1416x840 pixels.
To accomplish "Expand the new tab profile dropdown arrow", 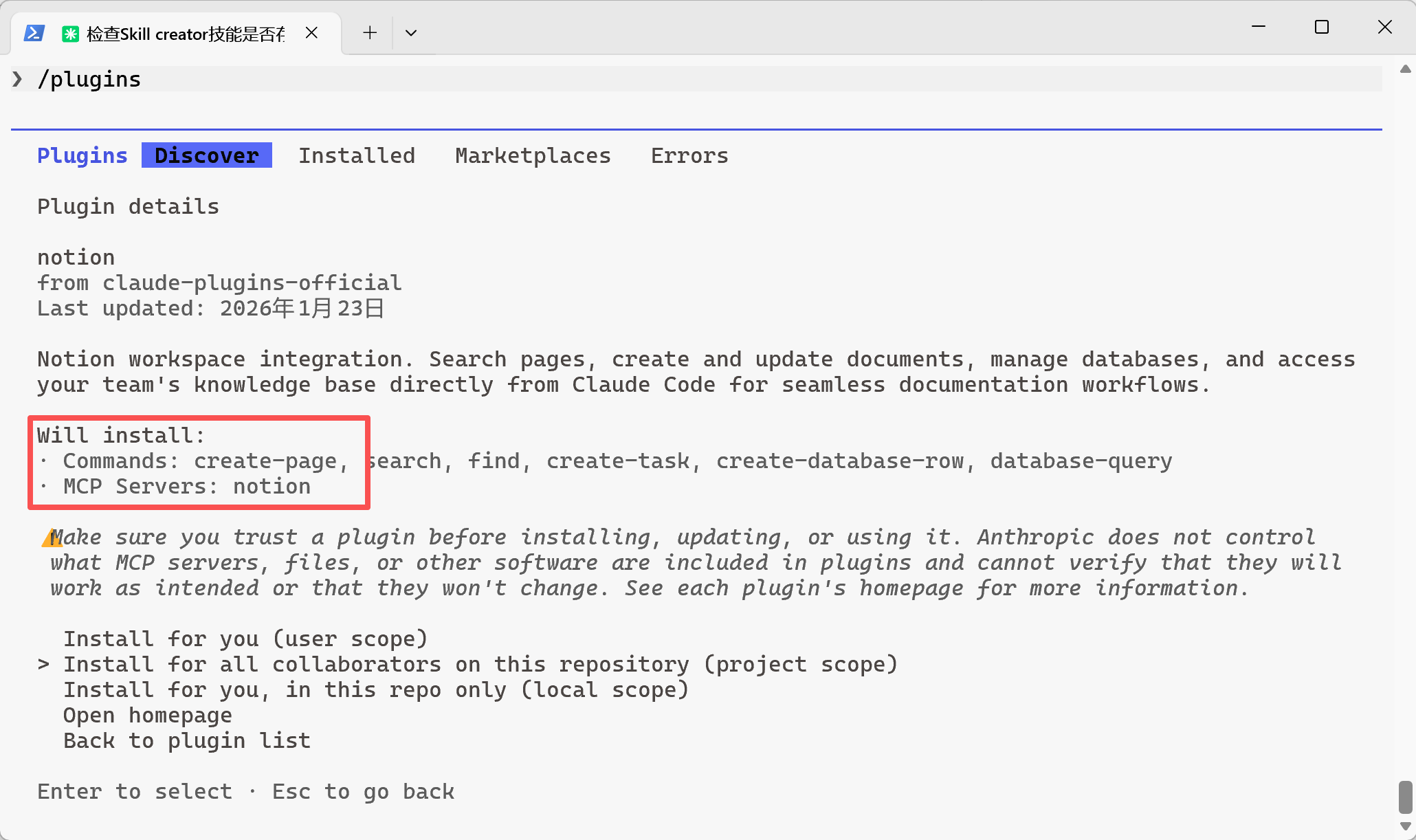I will click(411, 33).
